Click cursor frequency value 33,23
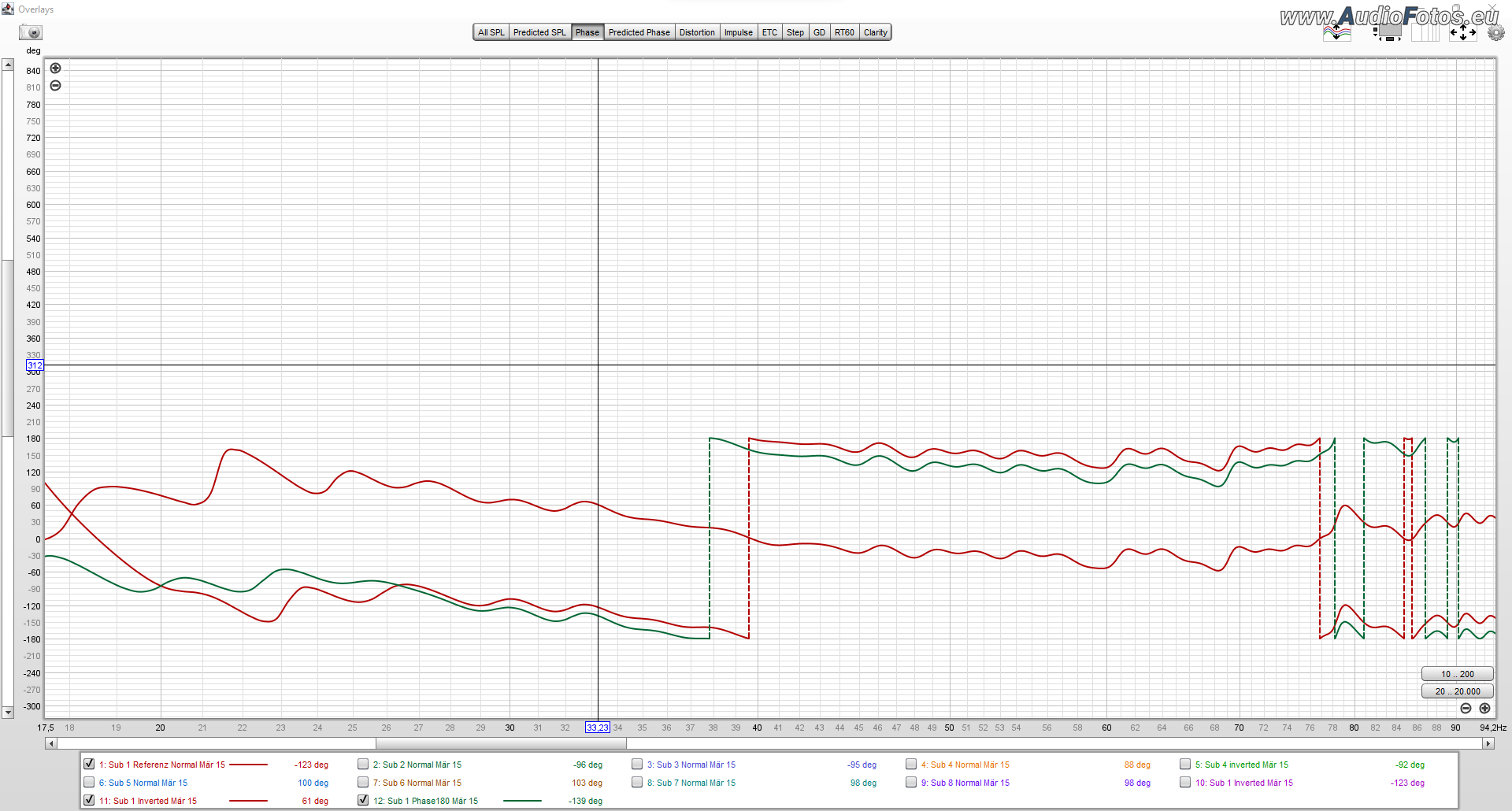This screenshot has width=1512, height=811. click(x=598, y=728)
